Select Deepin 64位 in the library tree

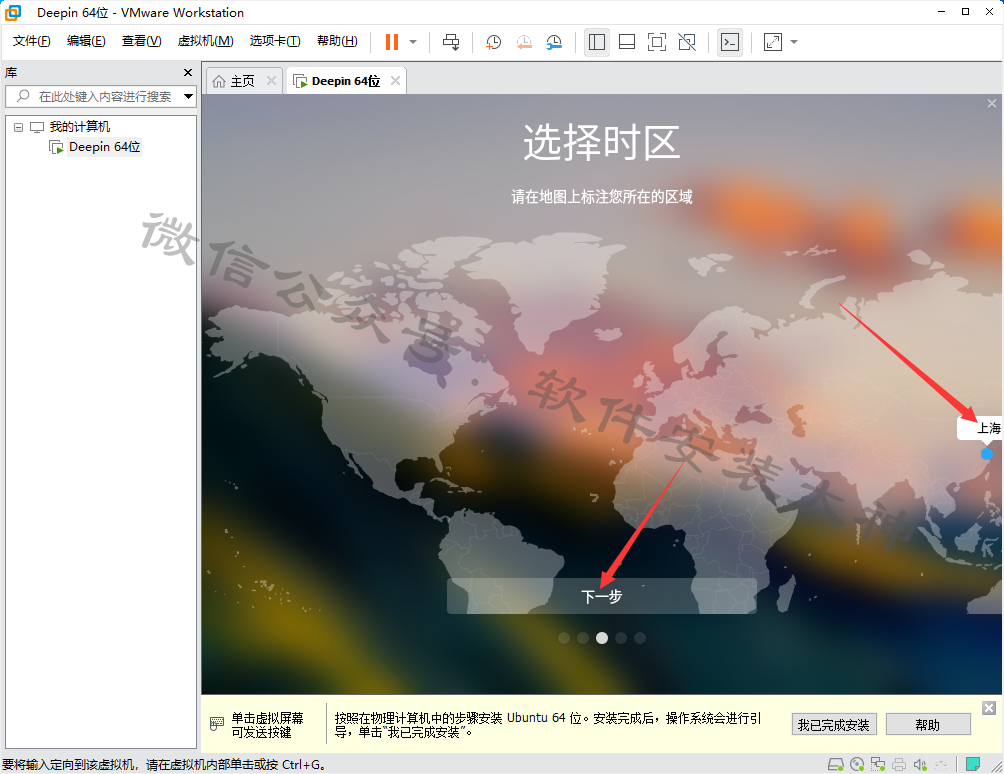(x=104, y=147)
